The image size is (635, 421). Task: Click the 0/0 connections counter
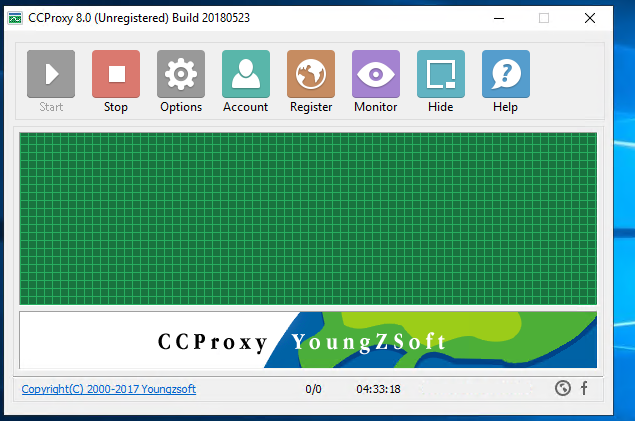point(313,389)
